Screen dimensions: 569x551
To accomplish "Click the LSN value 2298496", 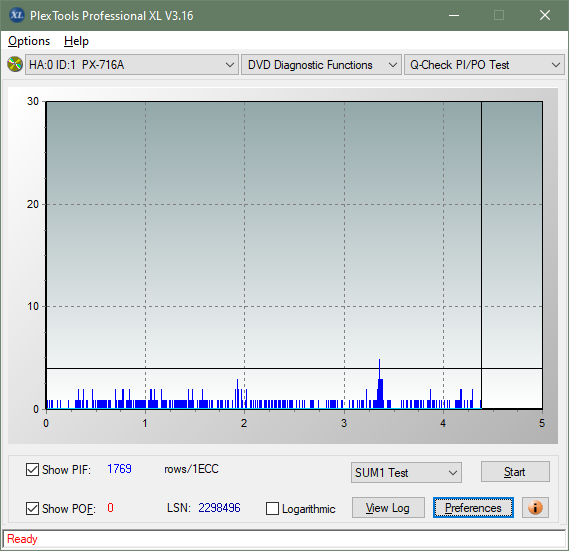I will tap(219, 508).
